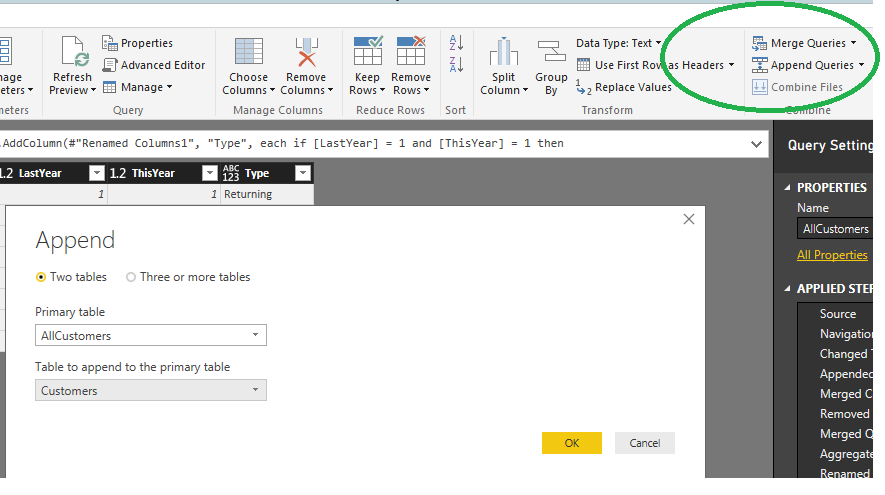885x495 pixels.
Task: Expand the Append Queries dropdown arrow
Action: (861, 65)
